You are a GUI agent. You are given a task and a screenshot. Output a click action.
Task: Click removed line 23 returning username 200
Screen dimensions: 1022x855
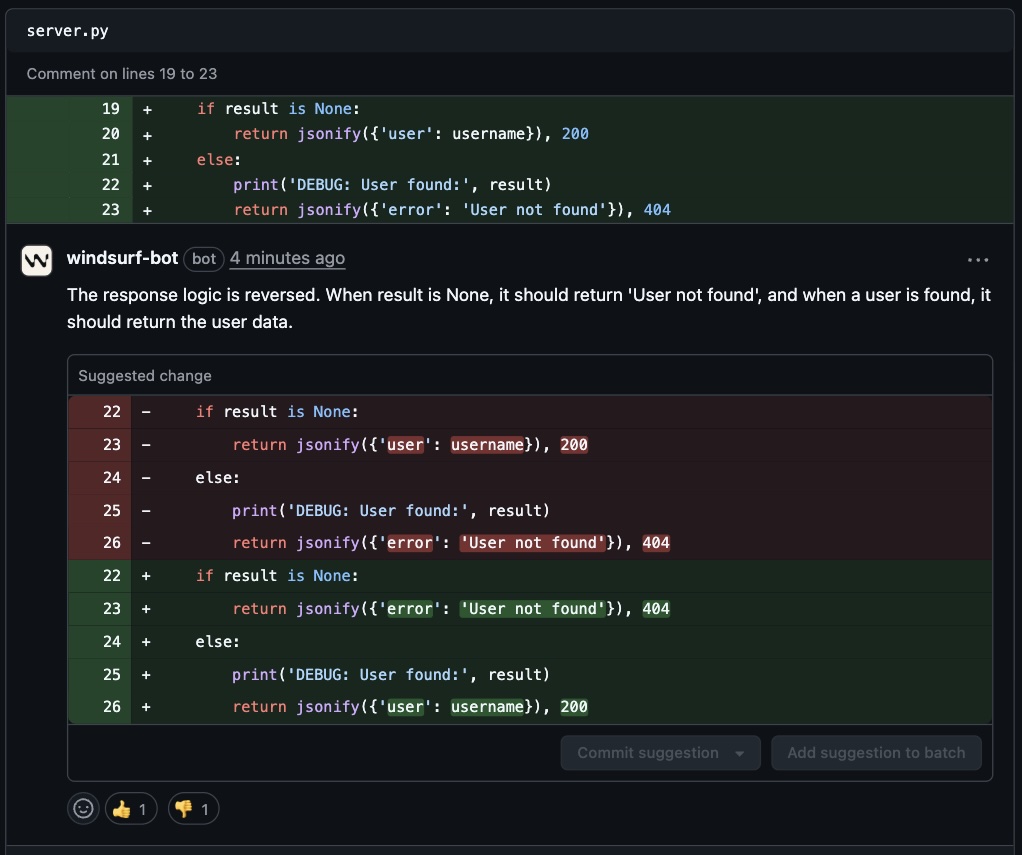click(x=530, y=444)
